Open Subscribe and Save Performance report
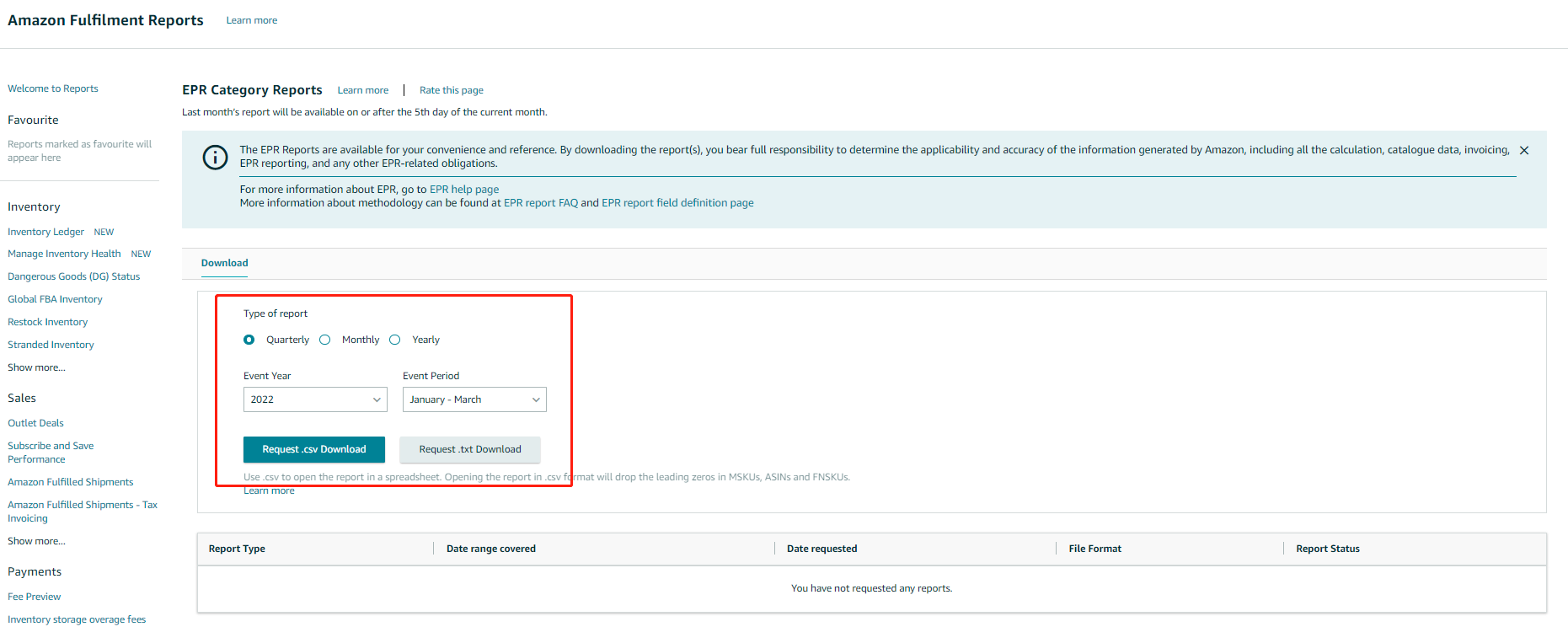 (51, 453)
